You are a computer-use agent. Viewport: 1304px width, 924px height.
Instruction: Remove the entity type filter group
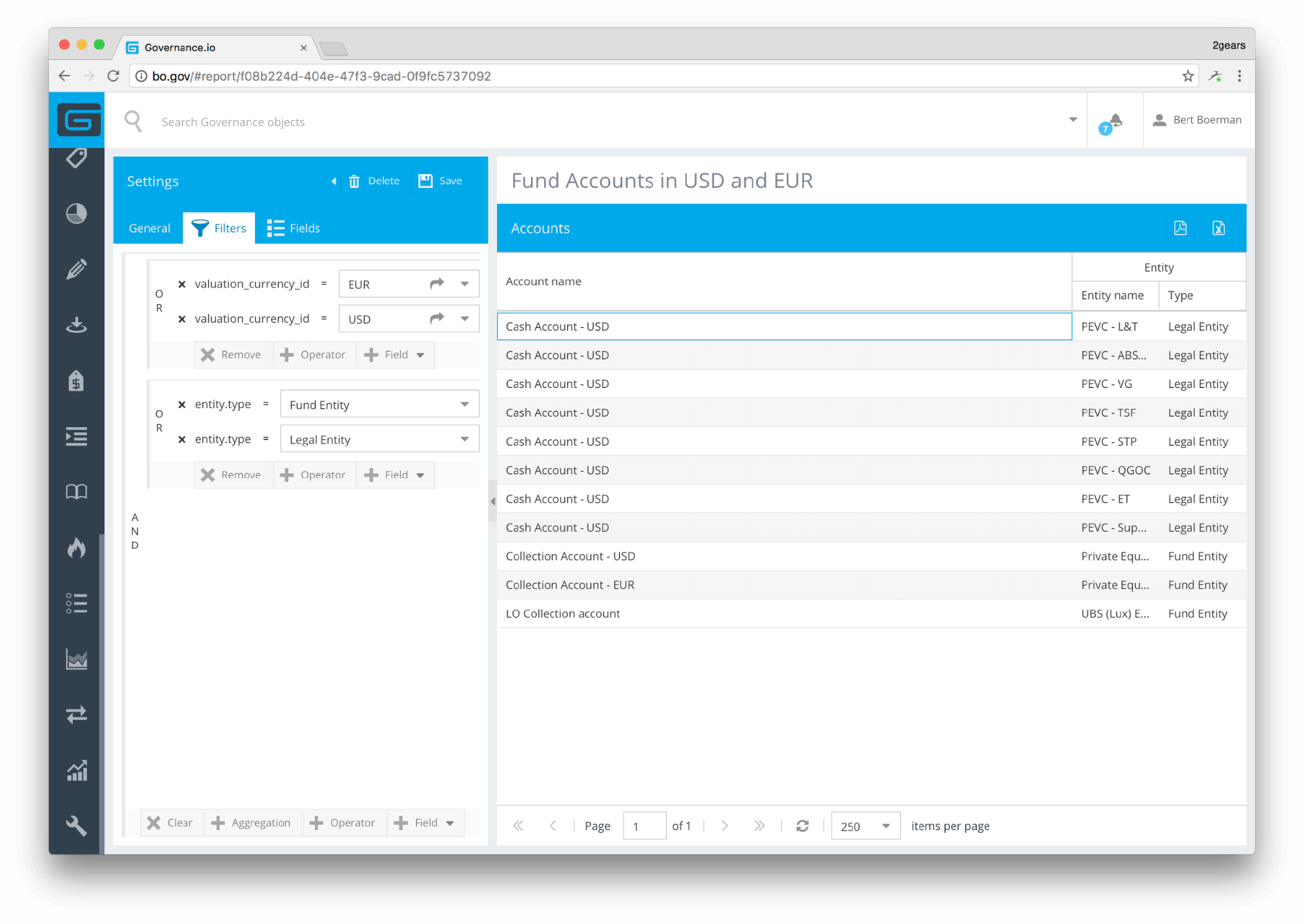(x=232, y=475)
